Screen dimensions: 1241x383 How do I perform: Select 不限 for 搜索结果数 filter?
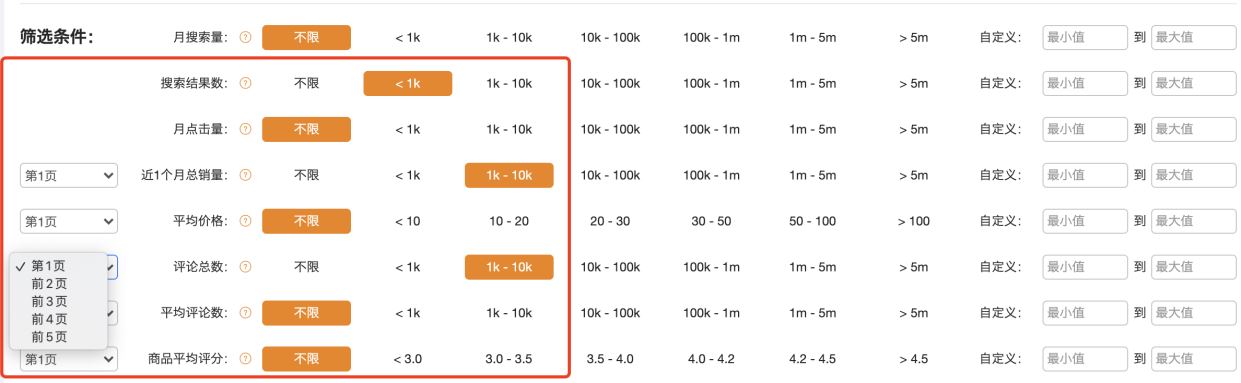pyautogui.click(x=306, y=84)
